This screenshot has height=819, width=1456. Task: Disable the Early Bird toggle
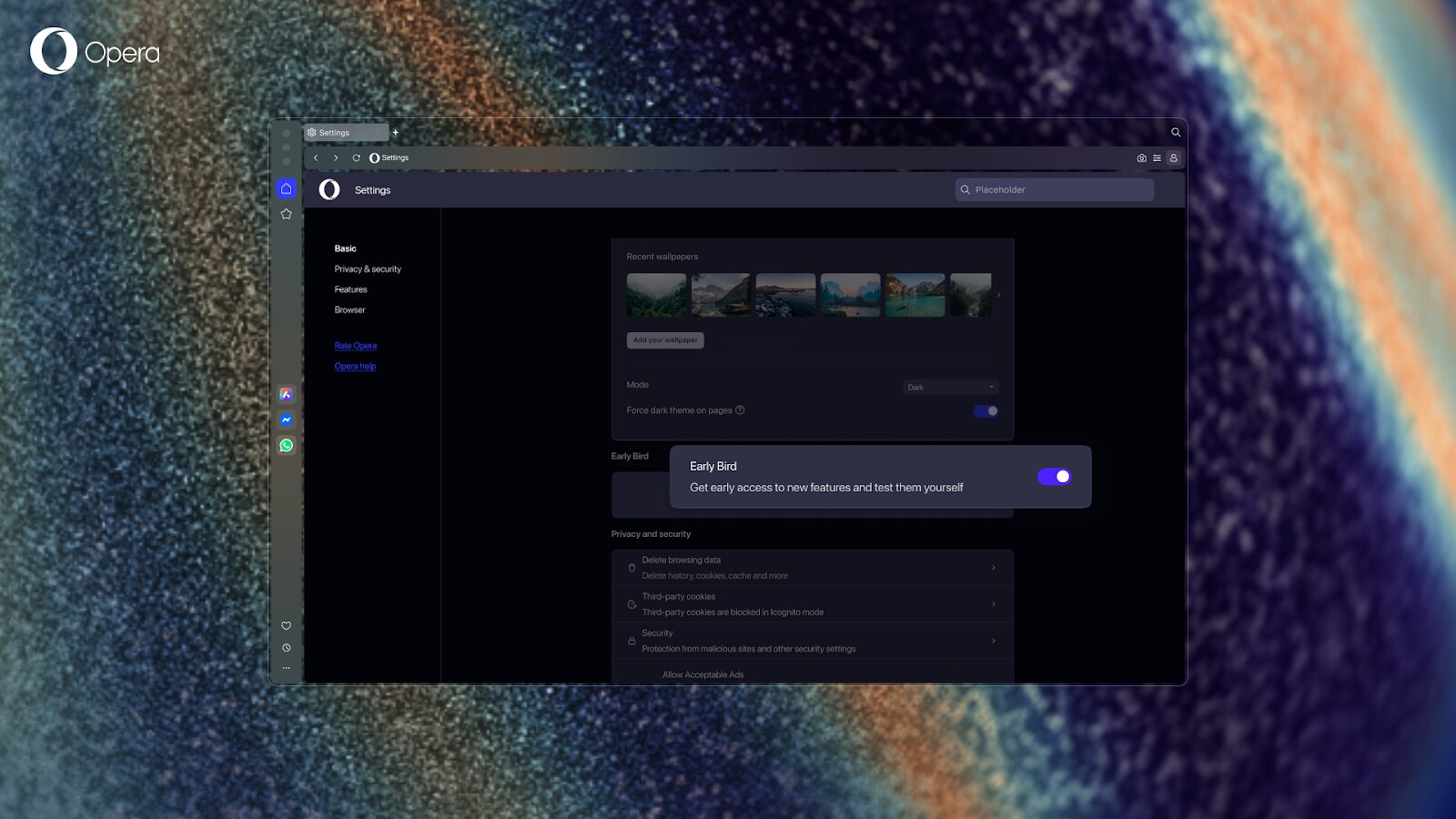tap(1054, 477)
